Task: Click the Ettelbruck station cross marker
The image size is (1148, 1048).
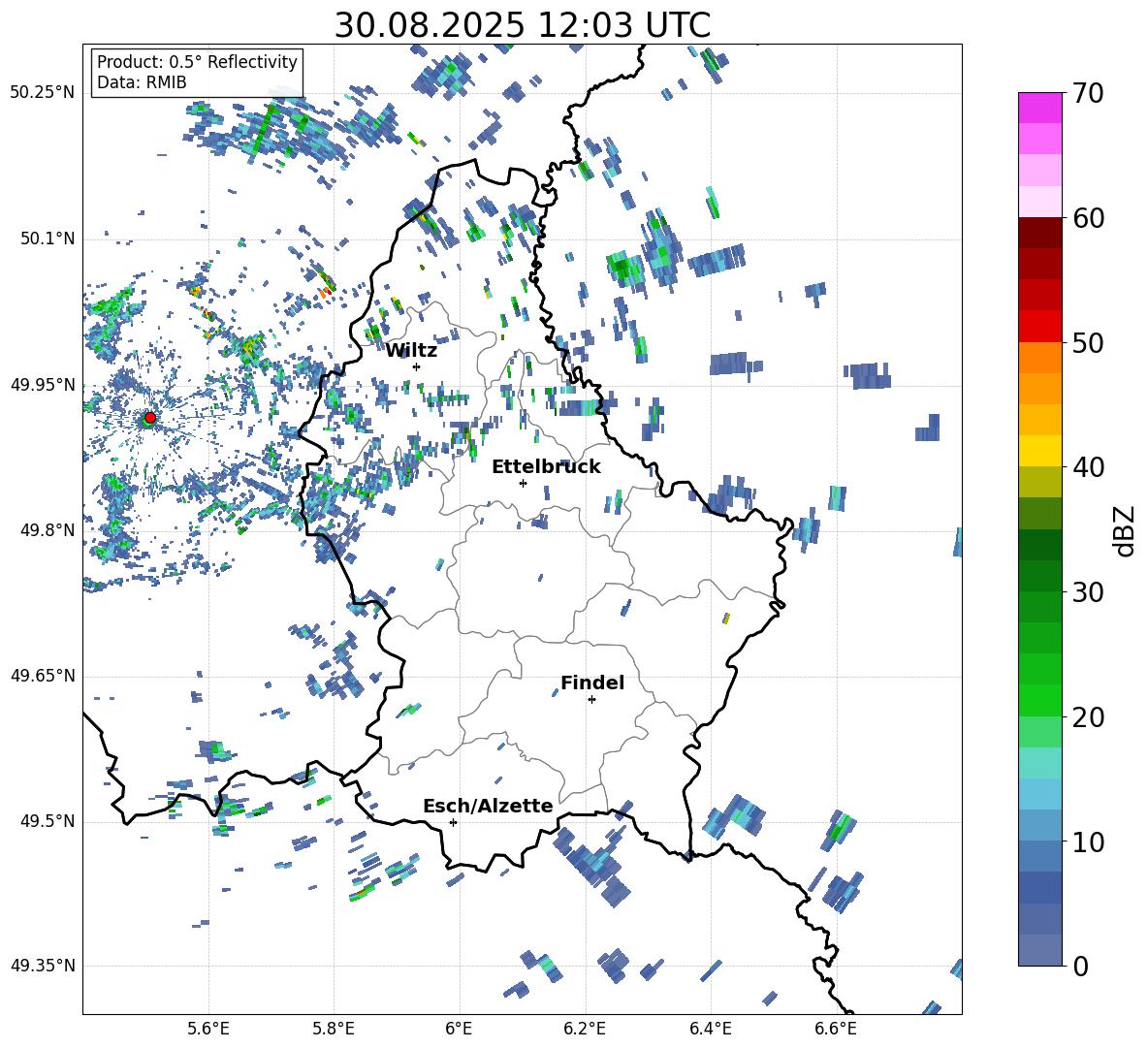Action: point(523,483)
